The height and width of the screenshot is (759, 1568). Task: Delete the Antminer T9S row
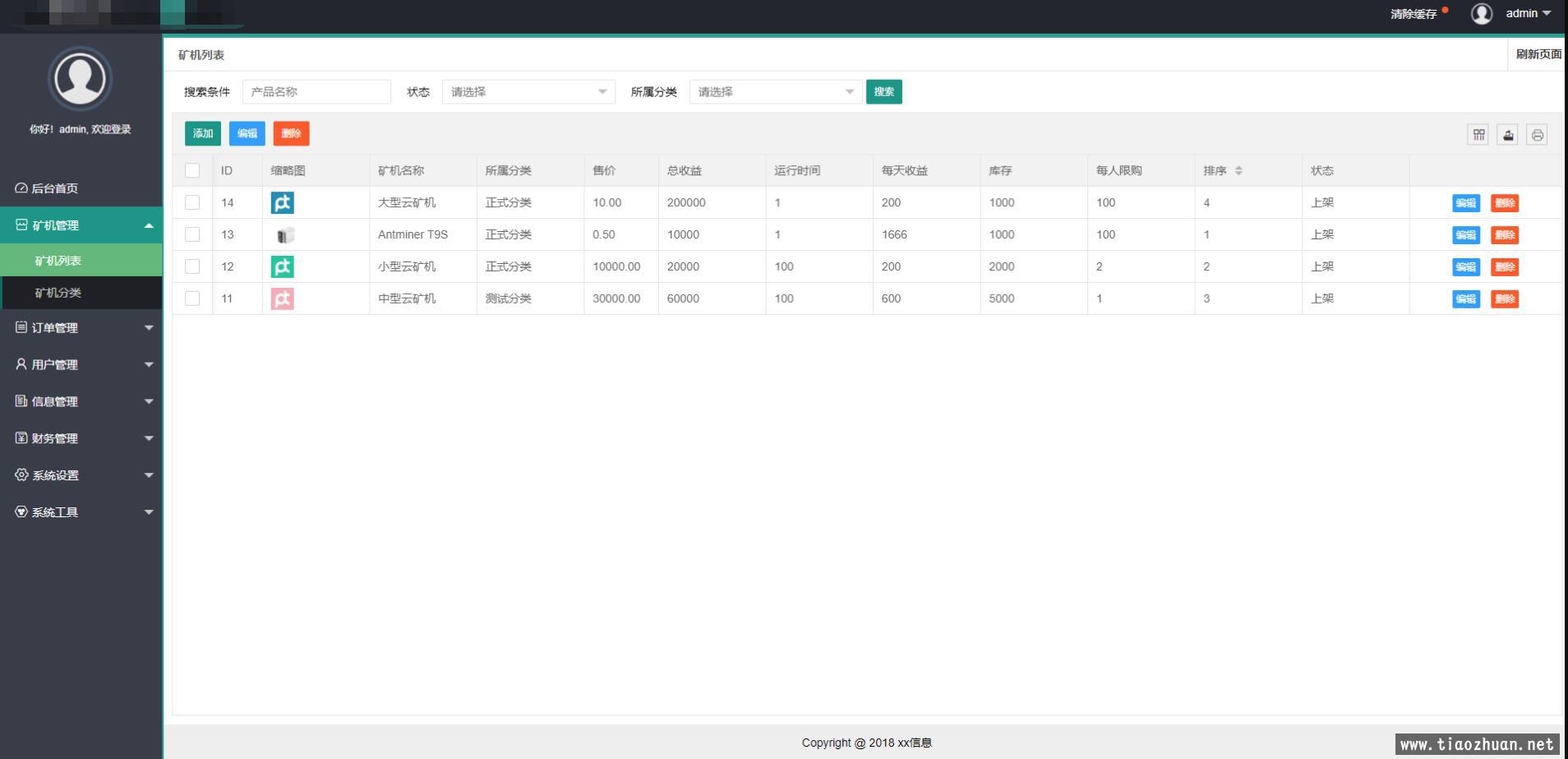1505,235
